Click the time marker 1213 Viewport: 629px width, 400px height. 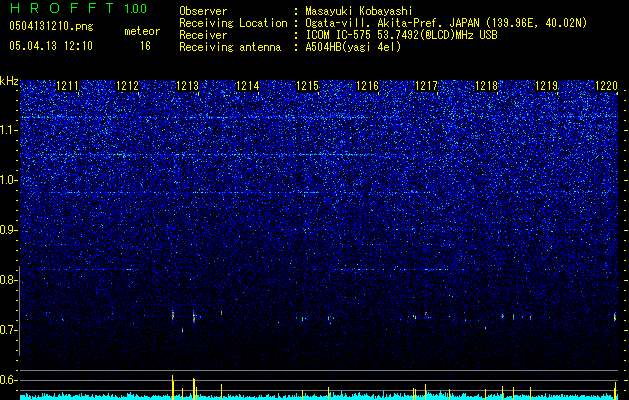[187, 85]
